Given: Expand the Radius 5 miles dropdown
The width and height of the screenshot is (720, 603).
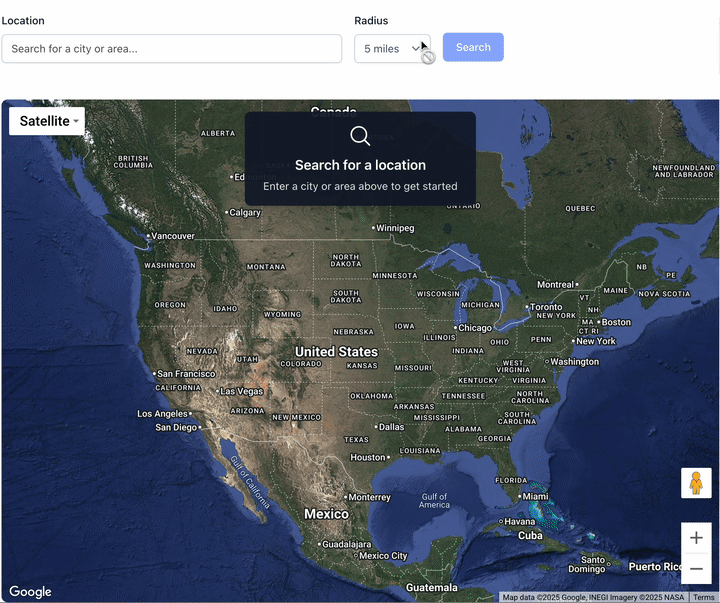Looking at the screenshot, I should pyautogui.click(x=392, y=49).
